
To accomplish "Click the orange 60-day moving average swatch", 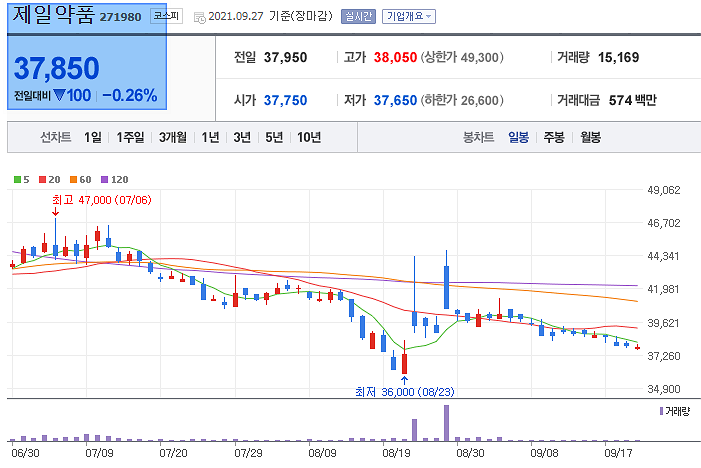I will click(x=74, y=180).
